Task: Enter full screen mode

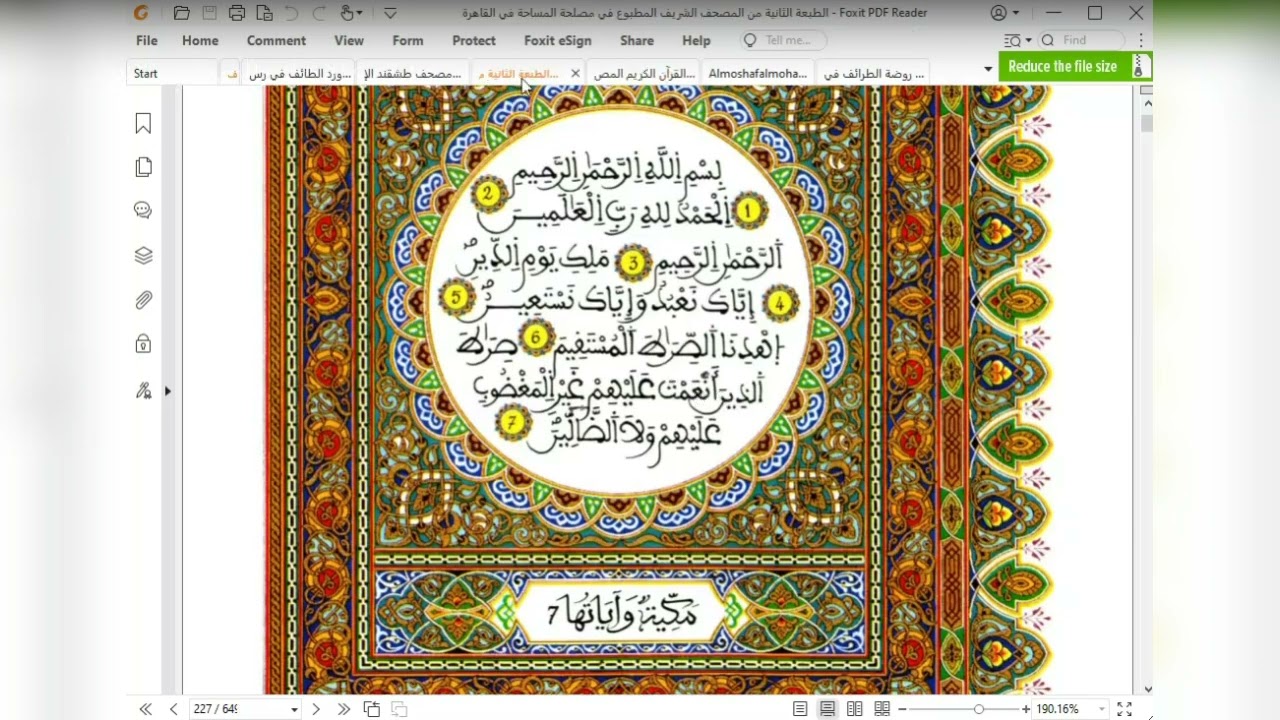Action: pyautogui.click(x=1124, y=709)
